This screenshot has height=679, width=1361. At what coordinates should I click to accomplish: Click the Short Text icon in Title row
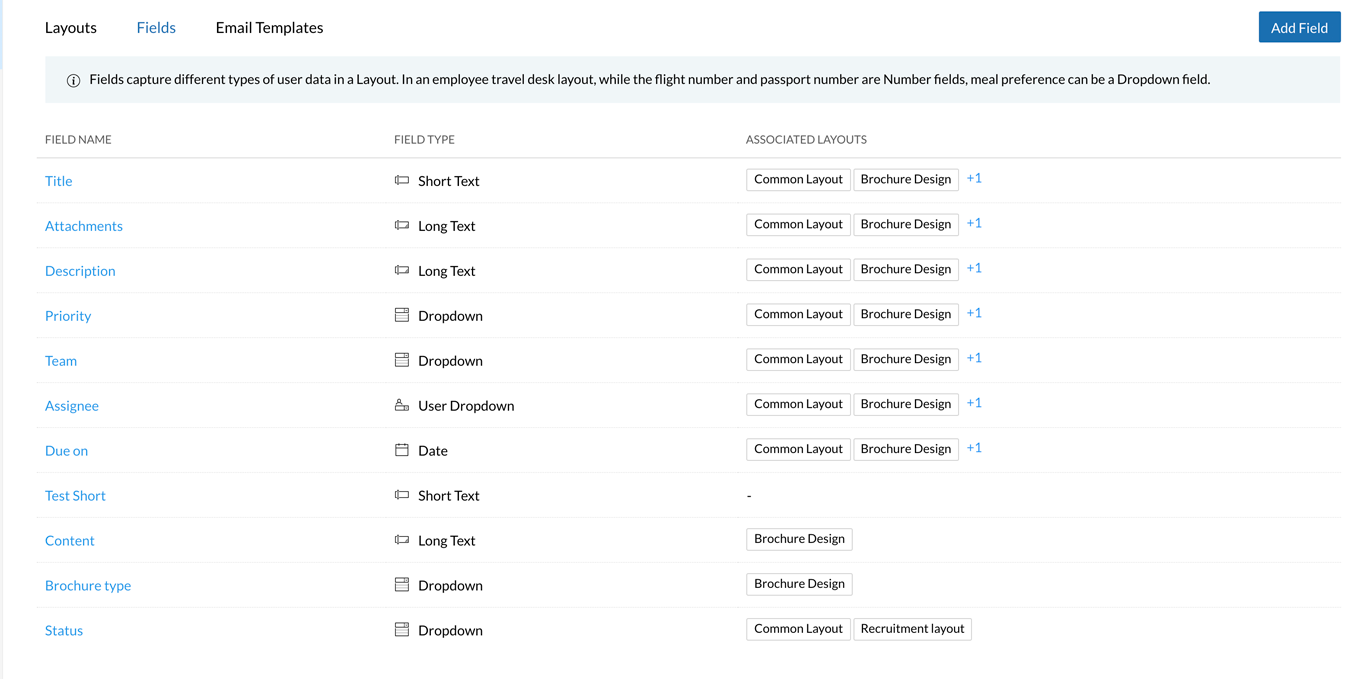click(x=402, y=181)
